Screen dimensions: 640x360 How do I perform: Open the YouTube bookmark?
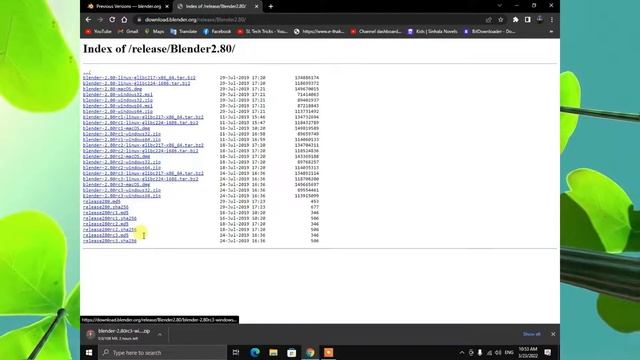tap(98, 31)
